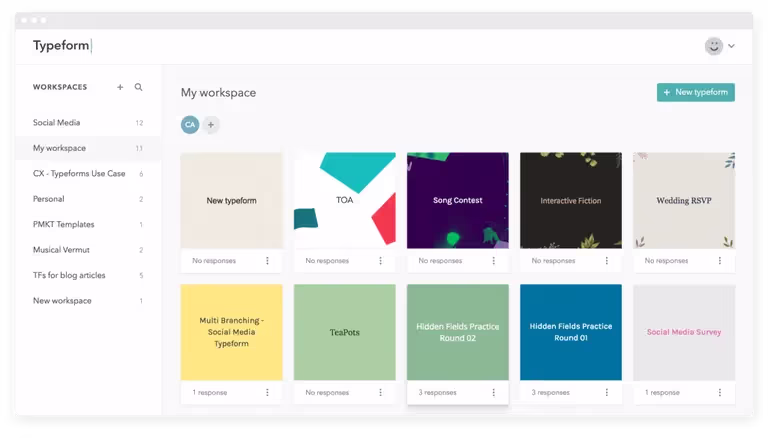
Task: Open the account avatar smiley icon
Action: coord(714,46)
